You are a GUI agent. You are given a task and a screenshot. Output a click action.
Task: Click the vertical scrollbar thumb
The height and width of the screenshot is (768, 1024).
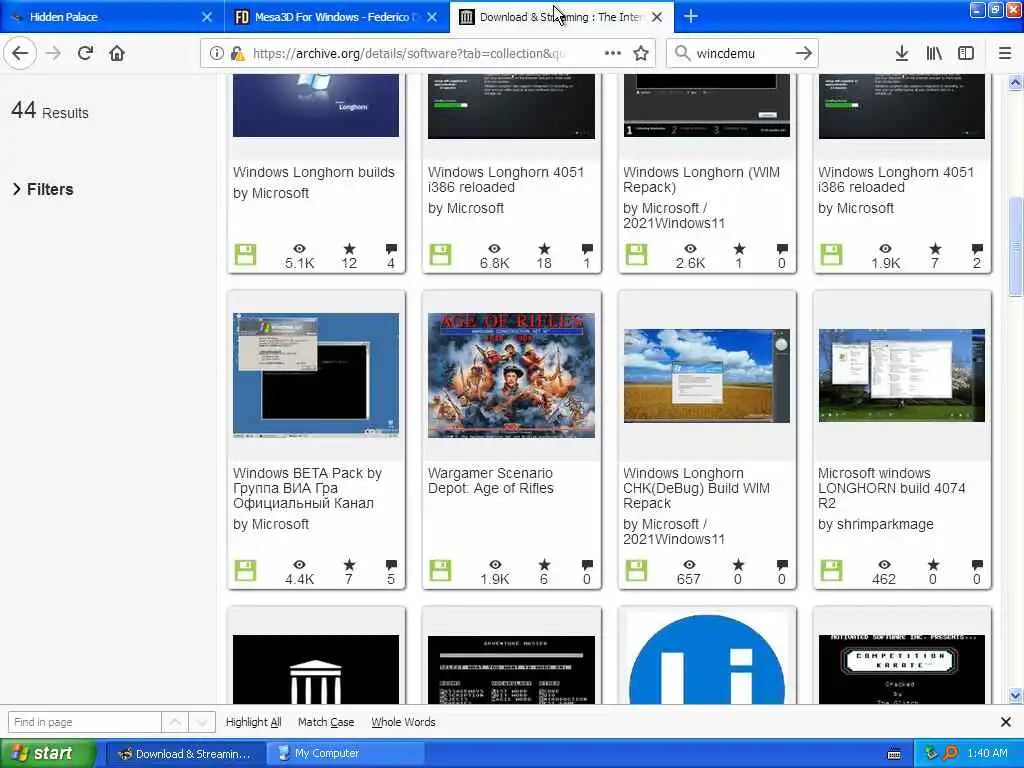coord(1016,246)
